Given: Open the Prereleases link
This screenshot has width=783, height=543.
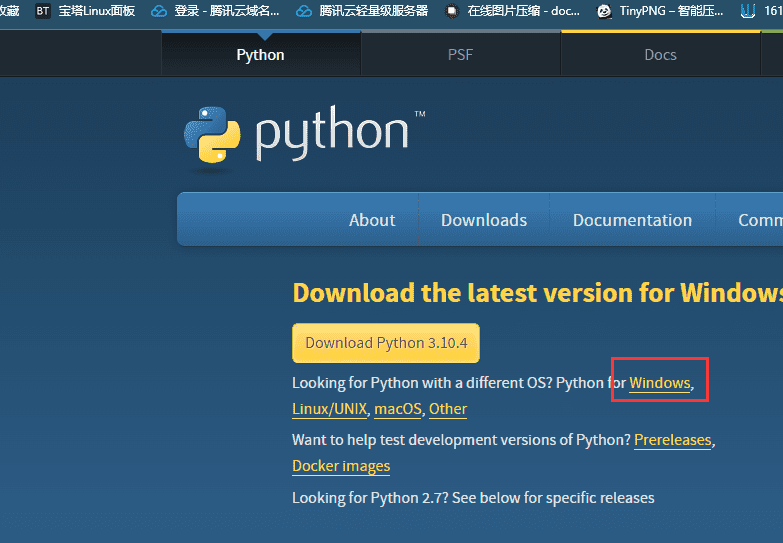Looking at the screenshot, I should click(672, 440).
